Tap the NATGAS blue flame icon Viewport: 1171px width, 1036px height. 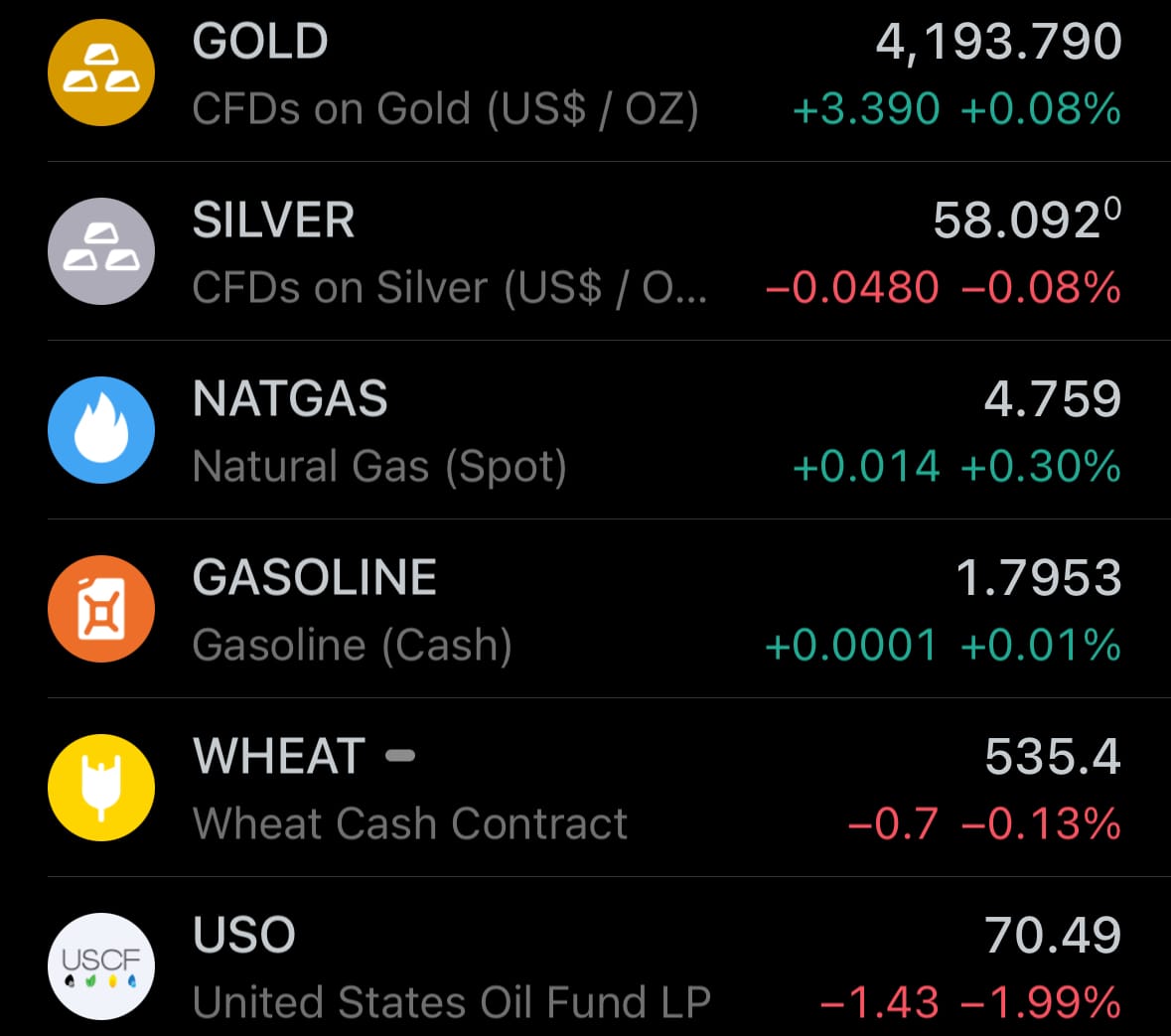pyautogui.click(x=101, y=430)
